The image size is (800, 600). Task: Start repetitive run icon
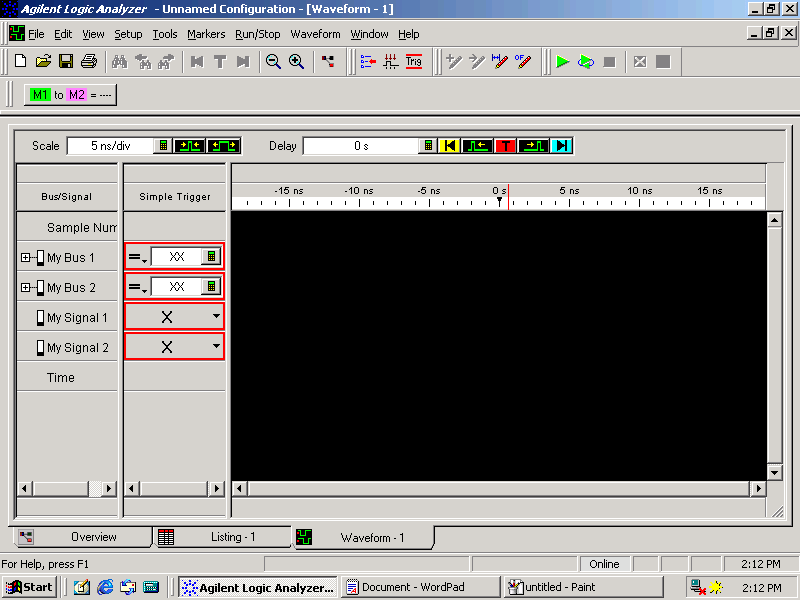(586, 62)
